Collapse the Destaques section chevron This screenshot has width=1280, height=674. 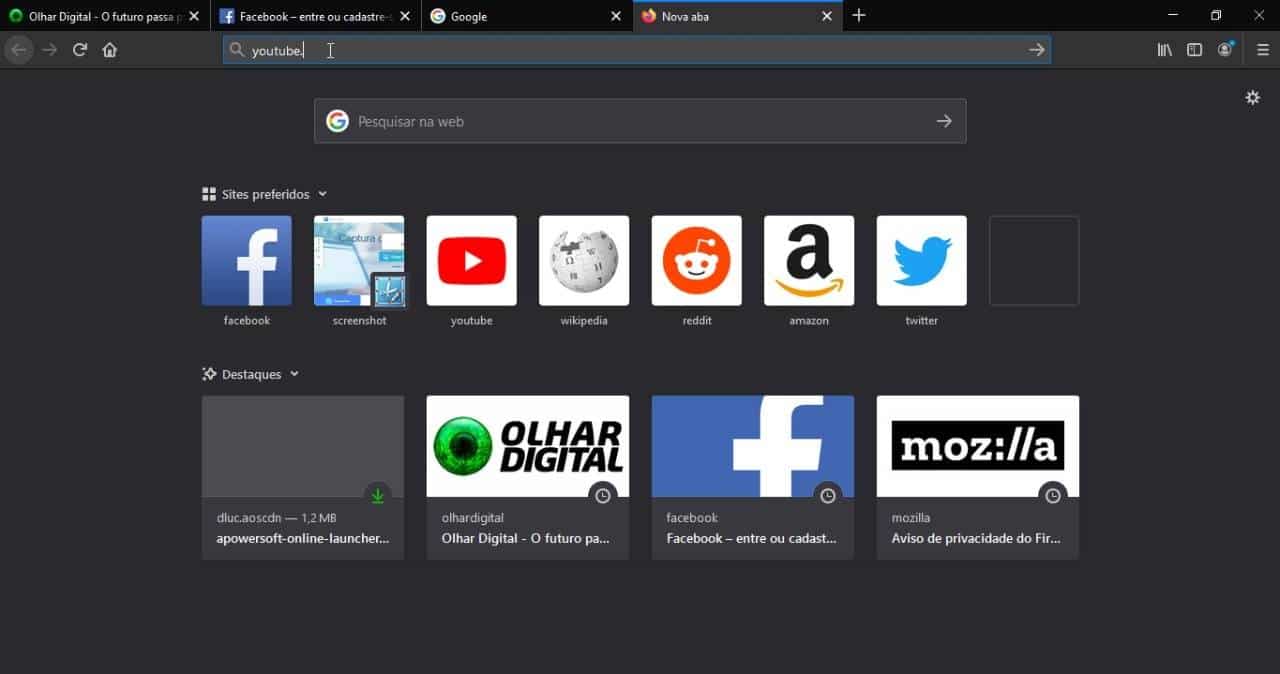point(294,374)
